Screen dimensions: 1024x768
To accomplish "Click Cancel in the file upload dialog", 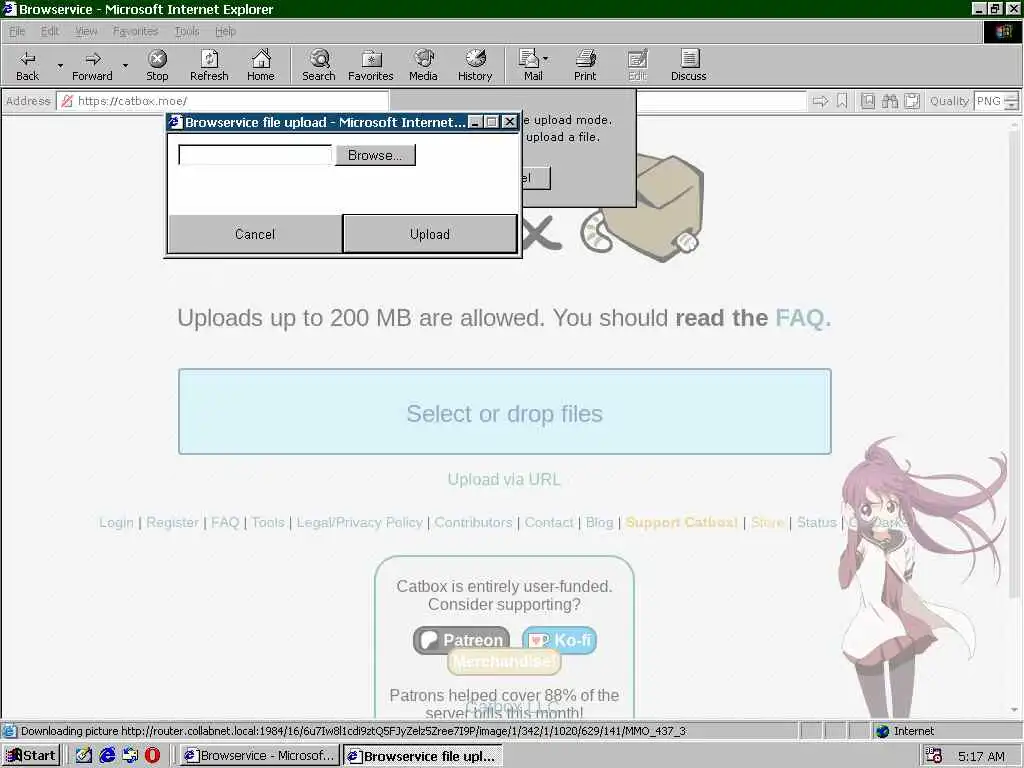I will pos(255,234).
